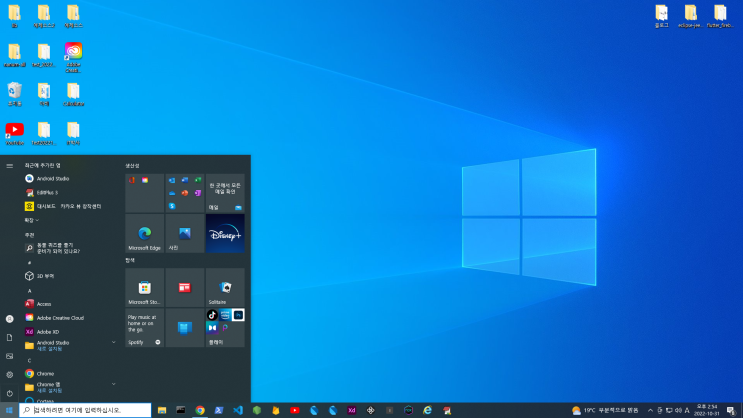The image size is (743, 418).
Task: Open the green hexagon taskbar icon
Action: coord(257,410)
